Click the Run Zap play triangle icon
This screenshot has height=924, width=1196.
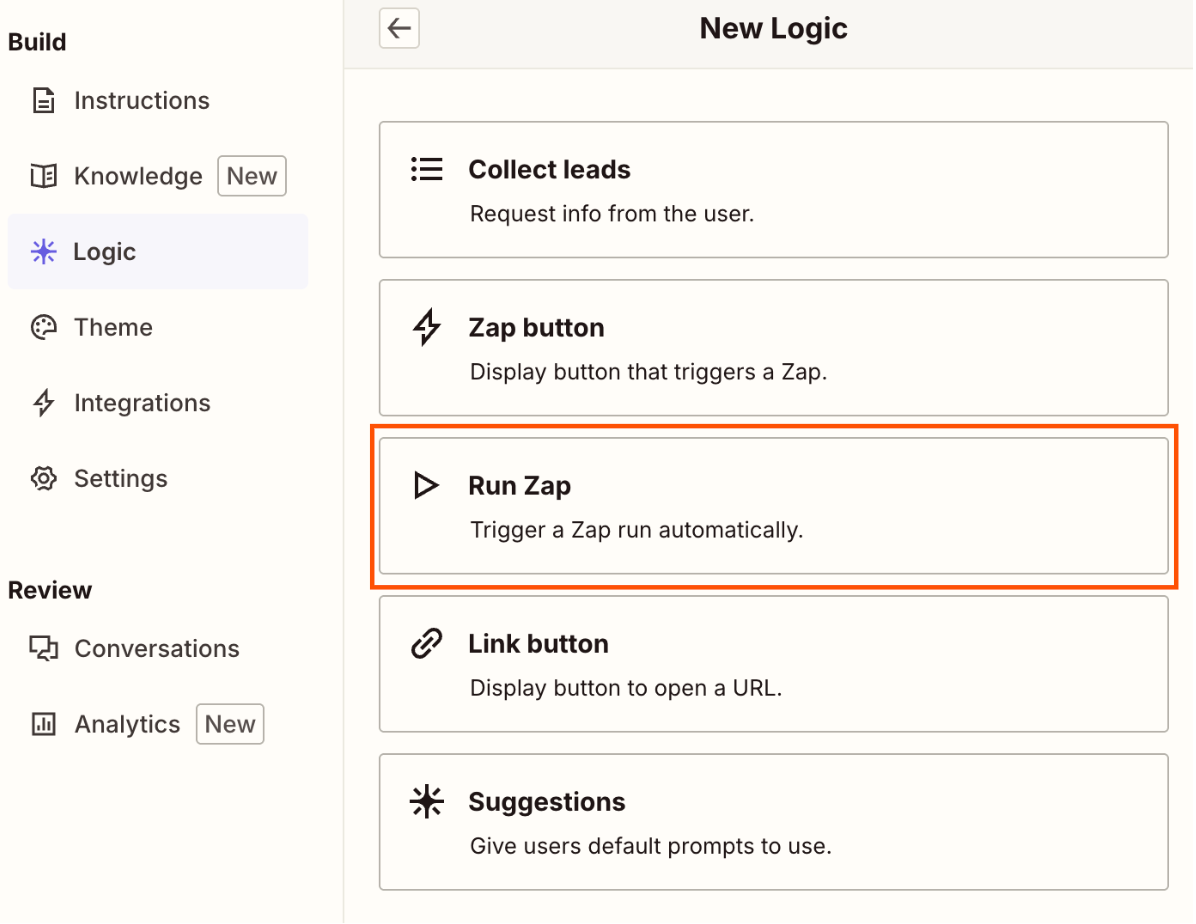(x=427, y=486)
